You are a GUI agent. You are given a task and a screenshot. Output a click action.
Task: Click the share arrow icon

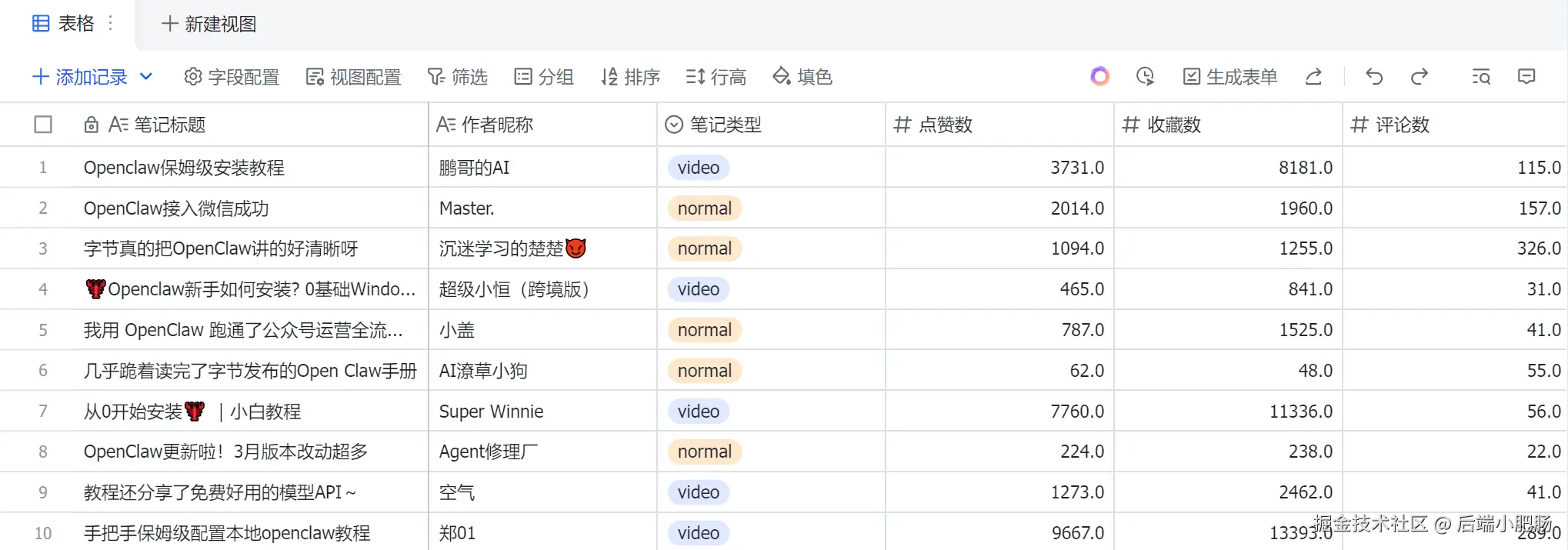click(1314, 77)
